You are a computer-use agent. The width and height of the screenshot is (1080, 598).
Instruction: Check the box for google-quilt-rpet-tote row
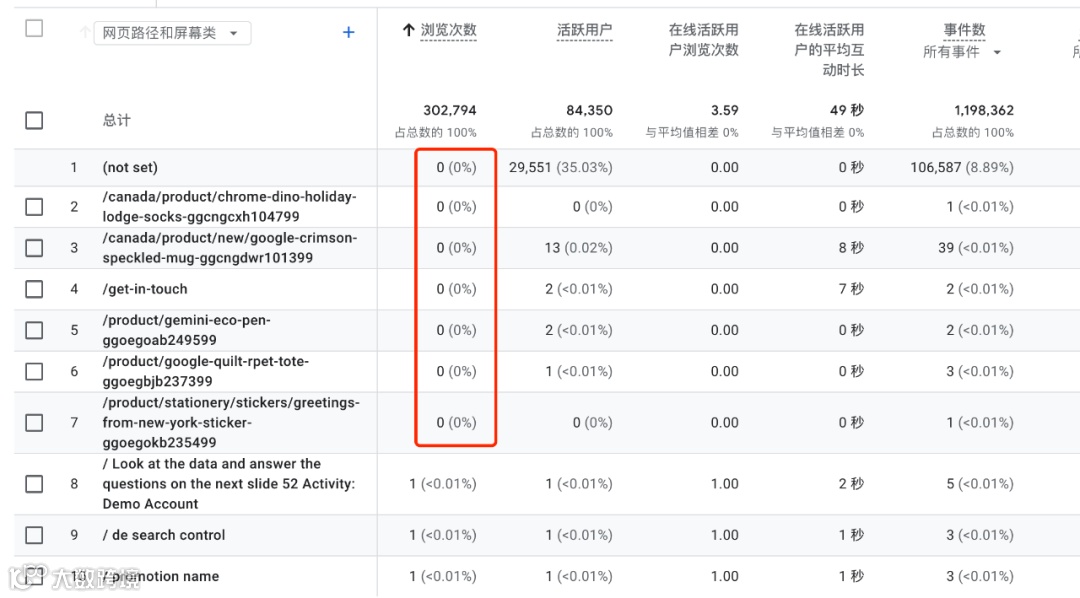(x=34, y=371)
